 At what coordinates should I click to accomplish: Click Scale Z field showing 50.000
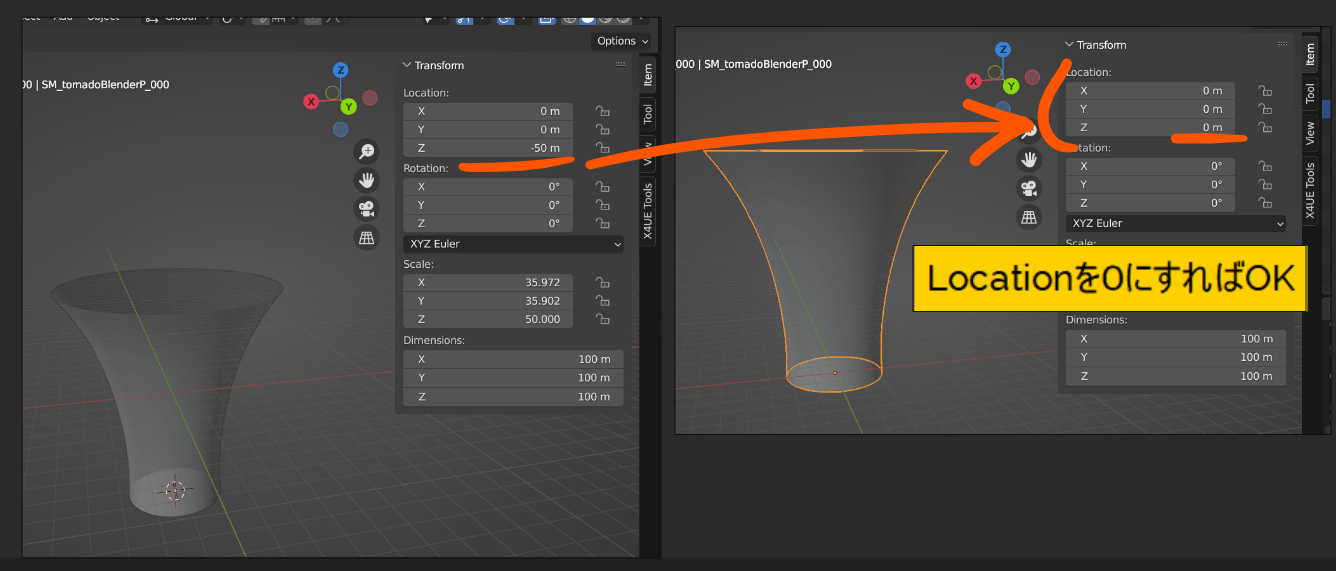pos(488,319)
